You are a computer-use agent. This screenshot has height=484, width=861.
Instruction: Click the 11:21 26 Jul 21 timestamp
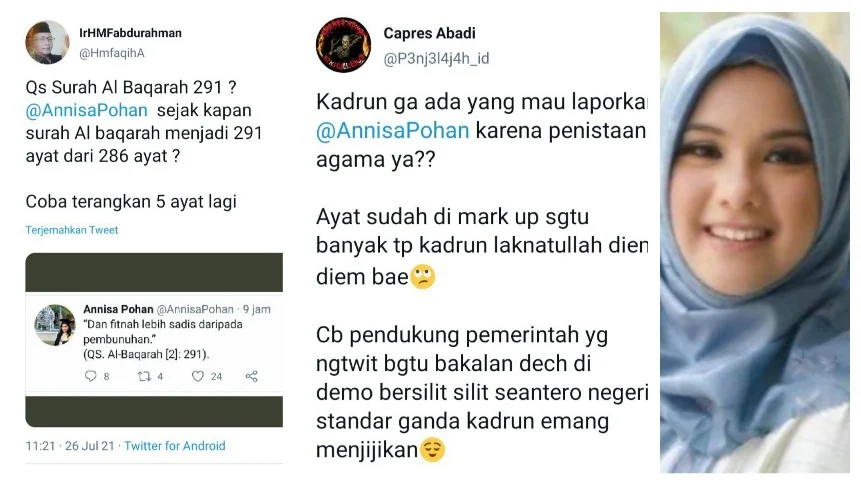pyautogui.click(x=70, y=446)
